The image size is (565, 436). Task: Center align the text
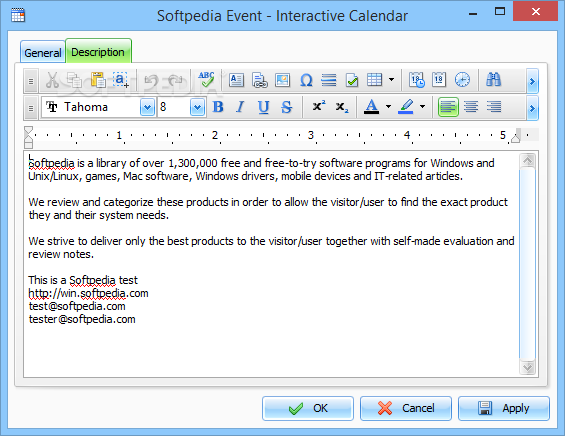pos(471,107)
